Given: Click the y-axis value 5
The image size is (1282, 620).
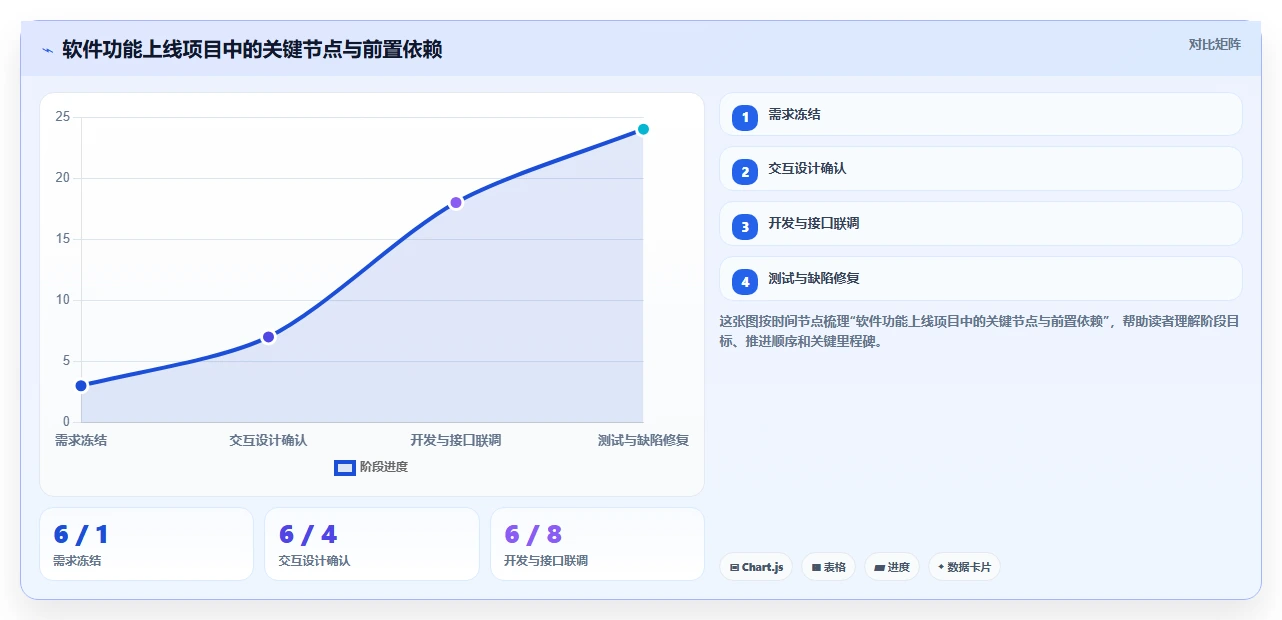Looking at the screenshot, I should pyautogui.click(x=66, y=361).
